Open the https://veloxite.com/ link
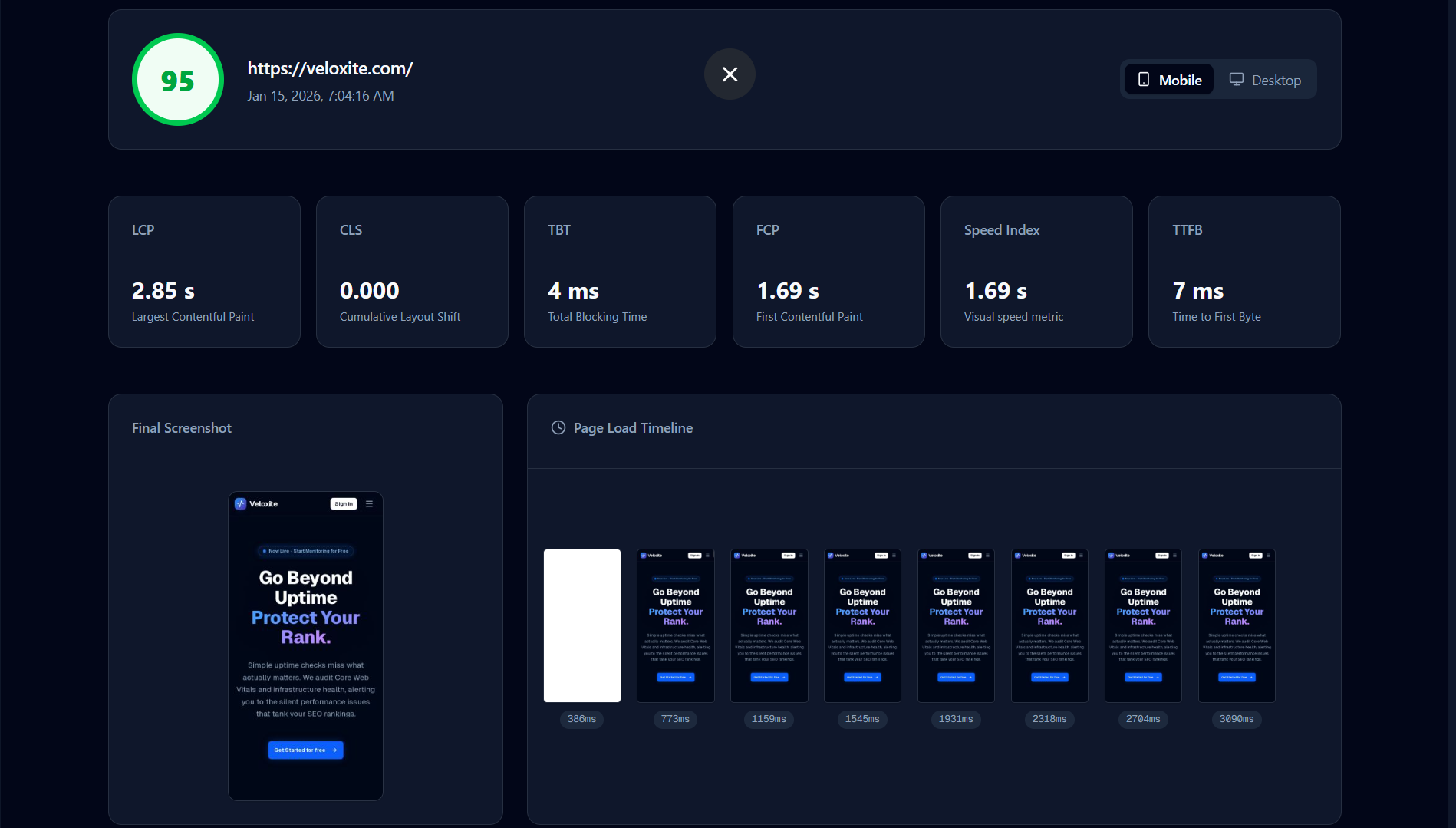The width and height of the screenshot is (1456, 828). pyautogui.click(x=330, y=68)
